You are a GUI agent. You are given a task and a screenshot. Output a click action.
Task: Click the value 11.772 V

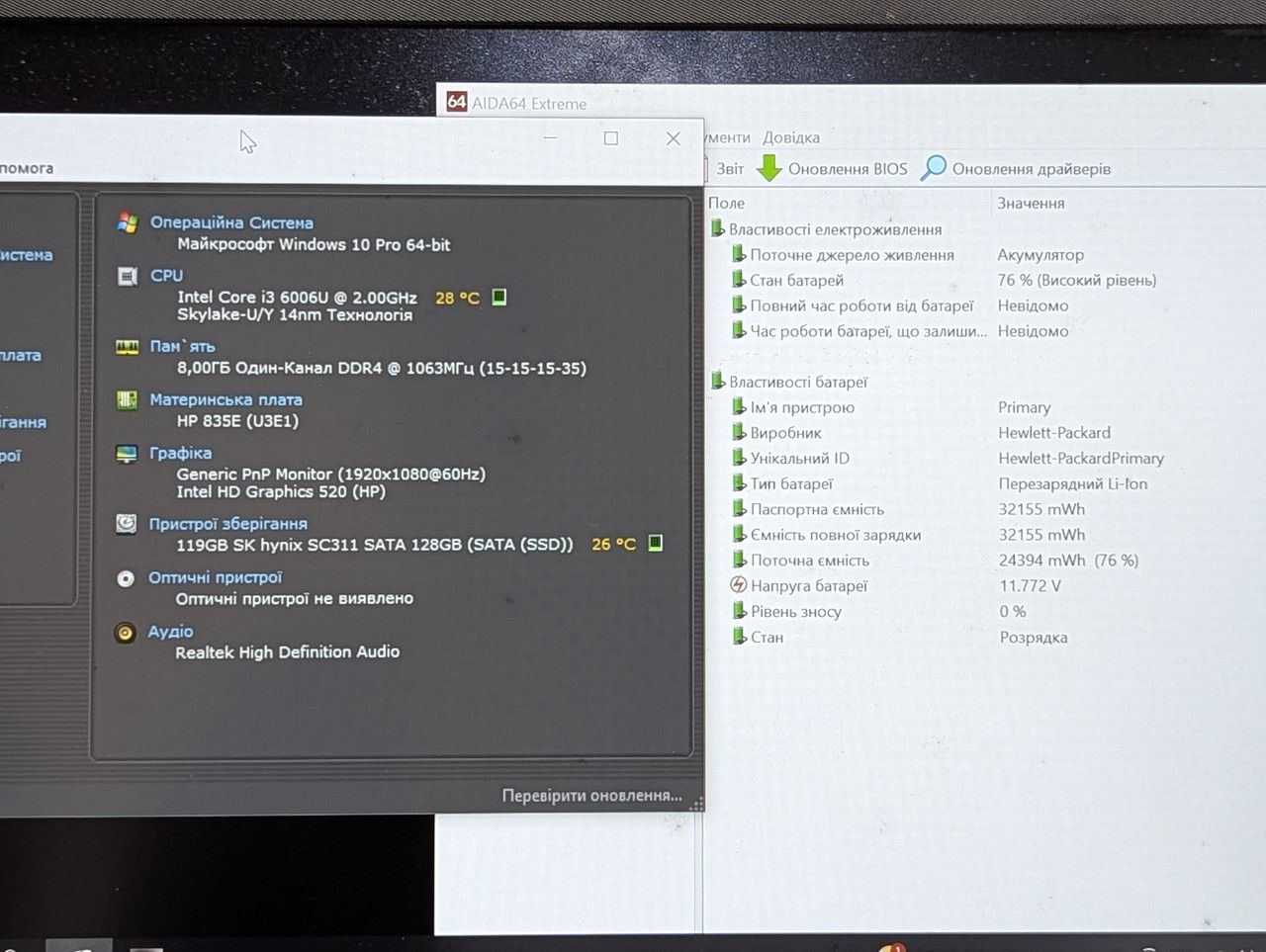coord(1030,585)
